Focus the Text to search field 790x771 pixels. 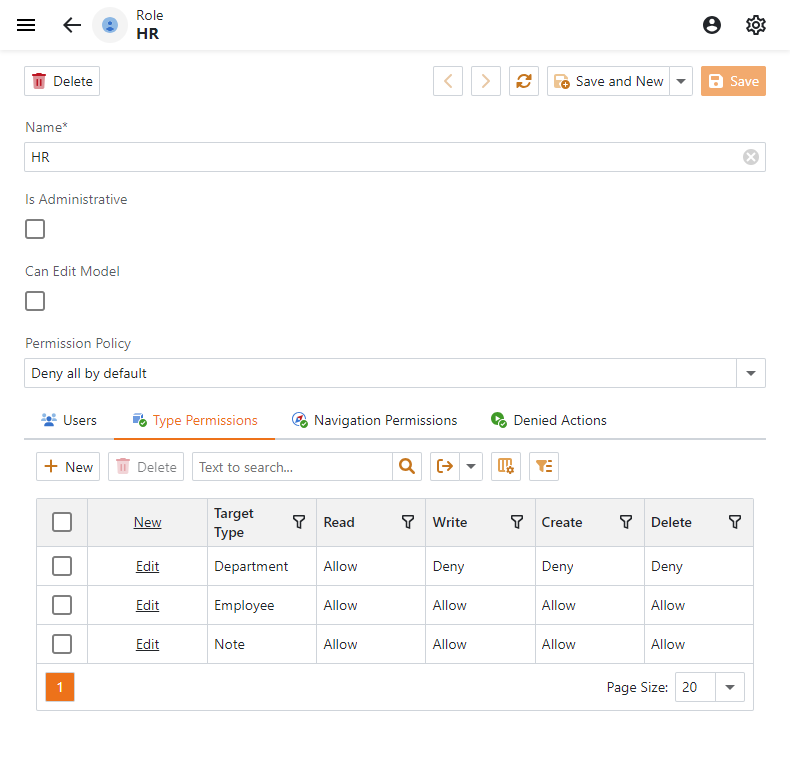click(x=292, y=467)
